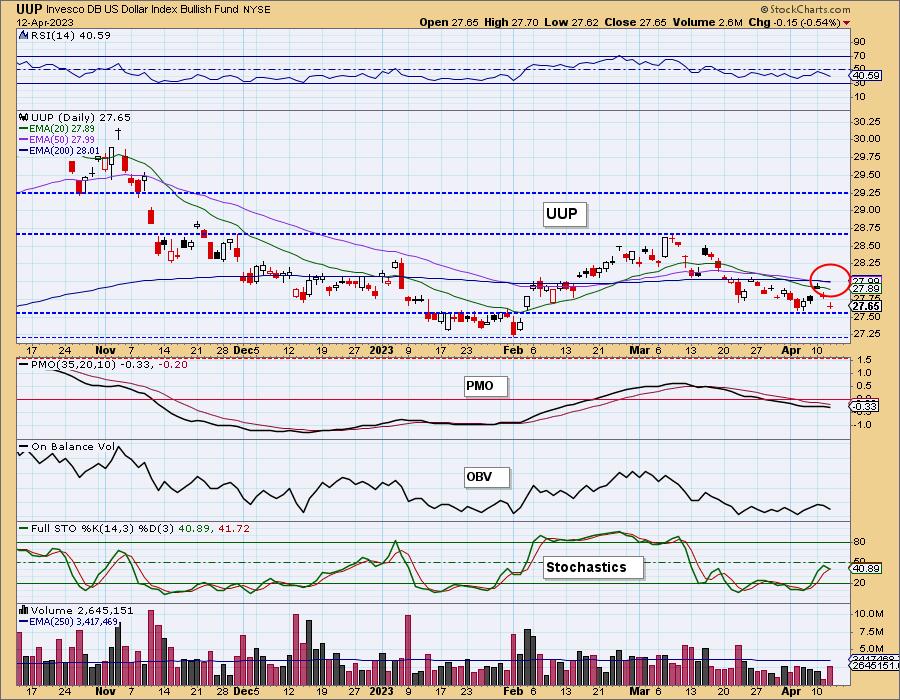
Task: Click the 40.59 RSI value tag on the axis
Action: pyautogui.click(x=866, y=75)
